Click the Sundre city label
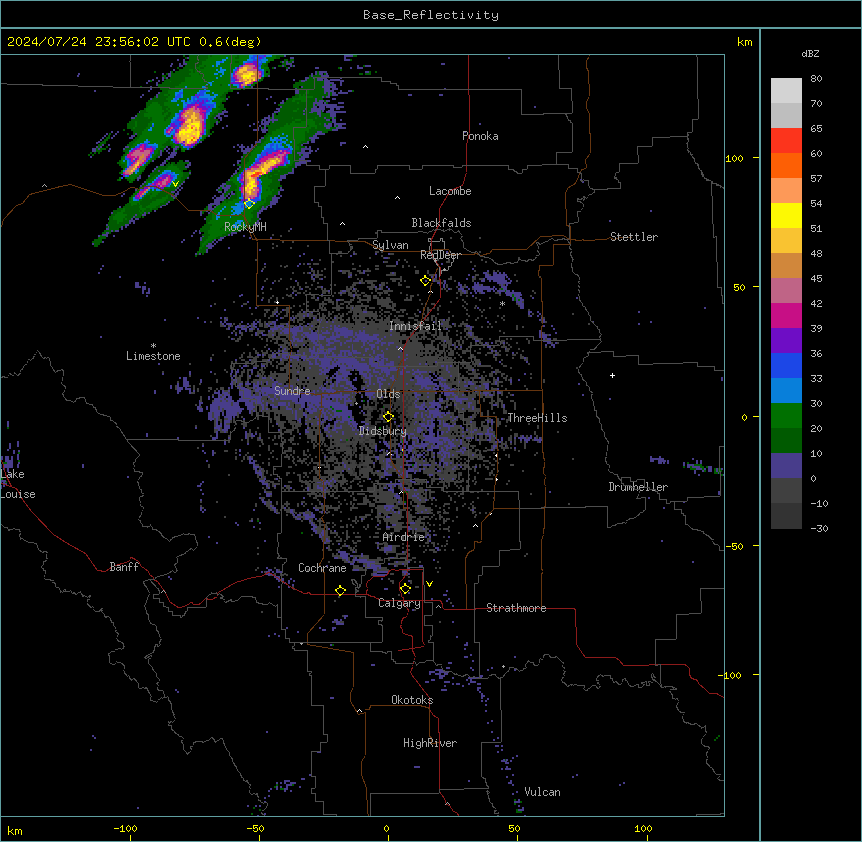The height and width of the screenshot is (842, 862). coord(292,391)
